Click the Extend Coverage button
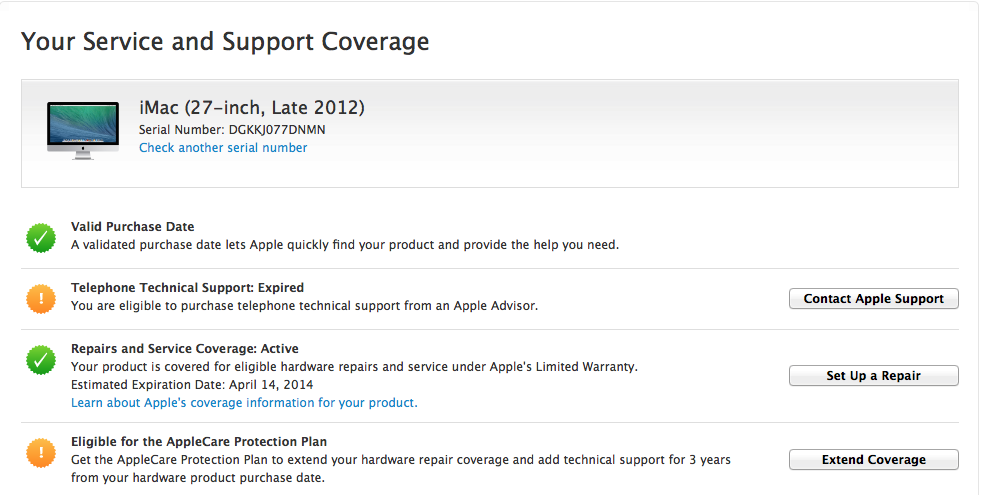Screen dimensions: 981x495 (873, 459)
